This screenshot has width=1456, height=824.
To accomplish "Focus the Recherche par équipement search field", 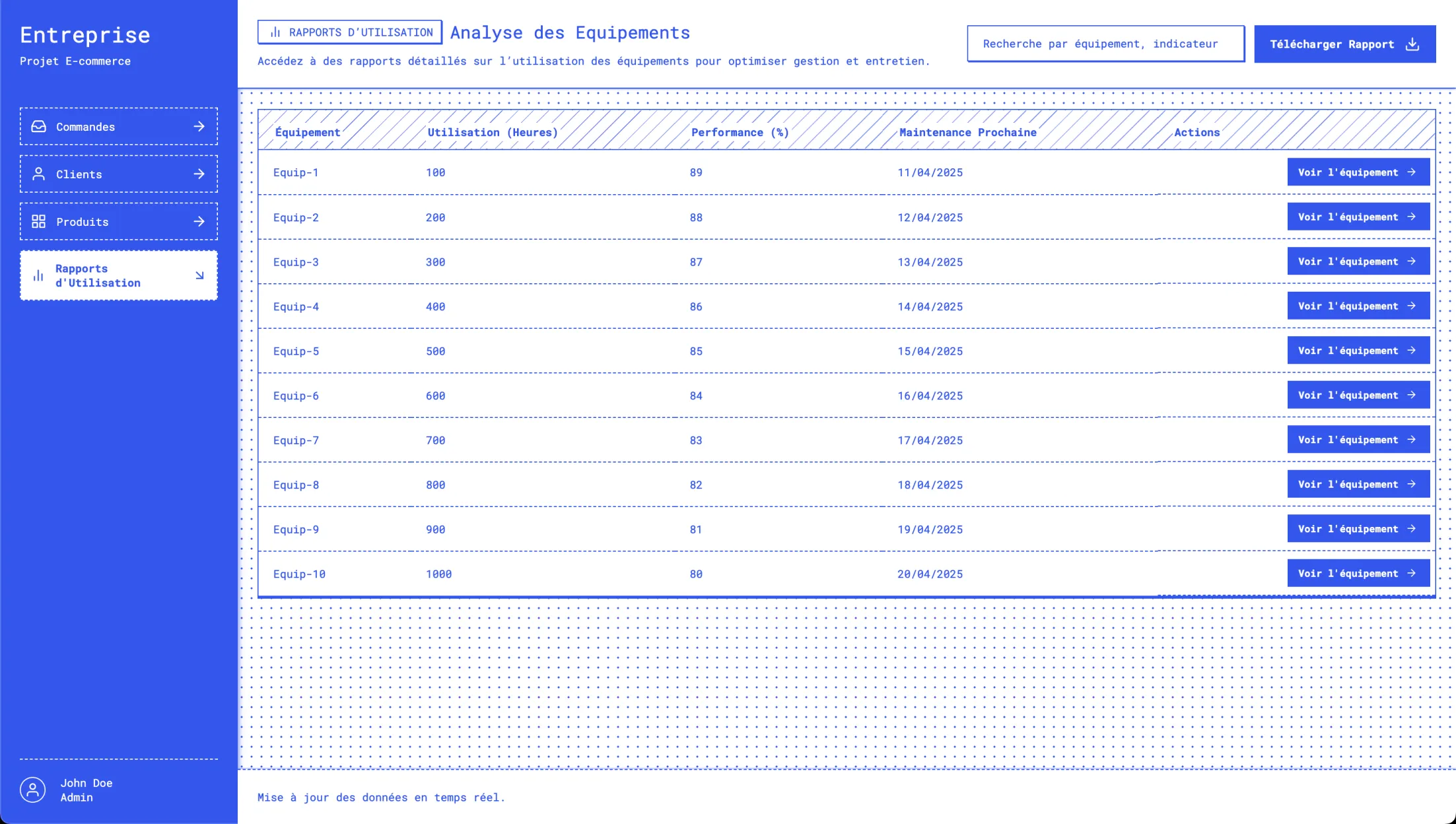I will (x=1105, y=44).
